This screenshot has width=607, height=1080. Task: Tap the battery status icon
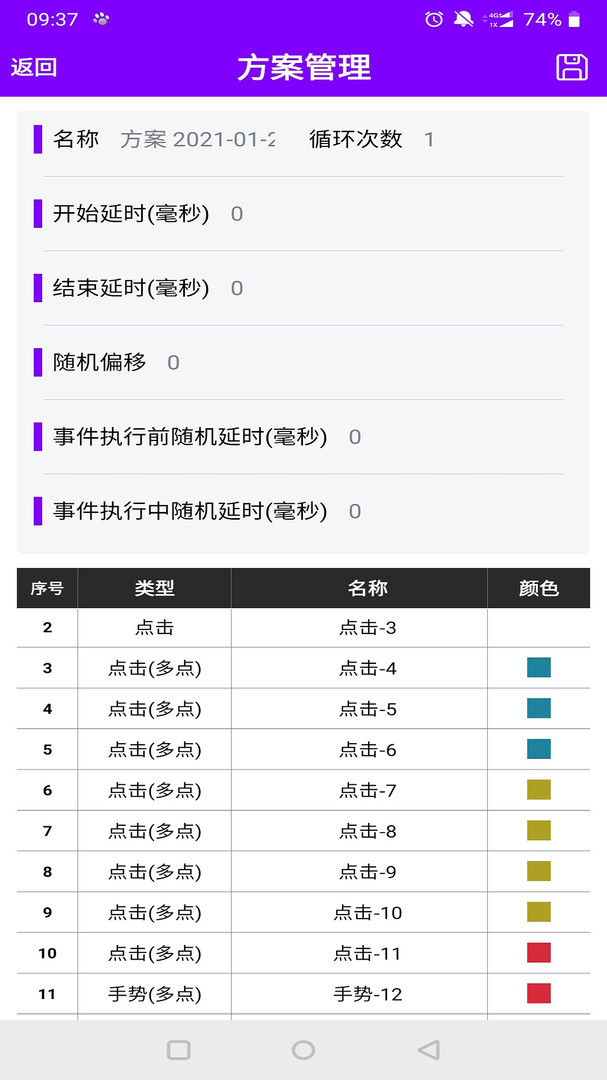coord(574,19)
